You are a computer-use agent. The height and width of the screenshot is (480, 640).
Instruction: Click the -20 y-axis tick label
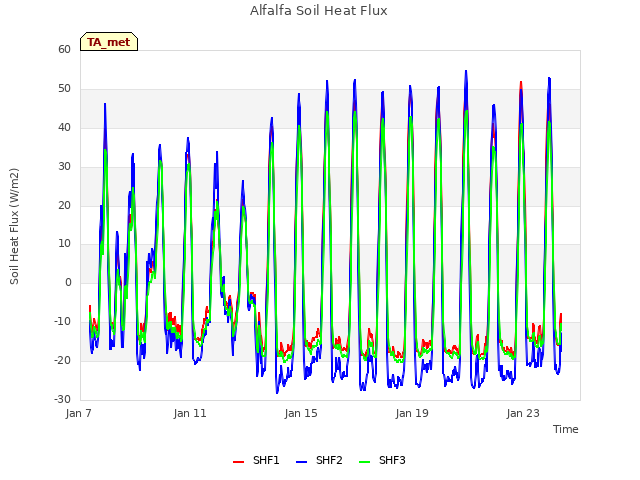[62, 360]
